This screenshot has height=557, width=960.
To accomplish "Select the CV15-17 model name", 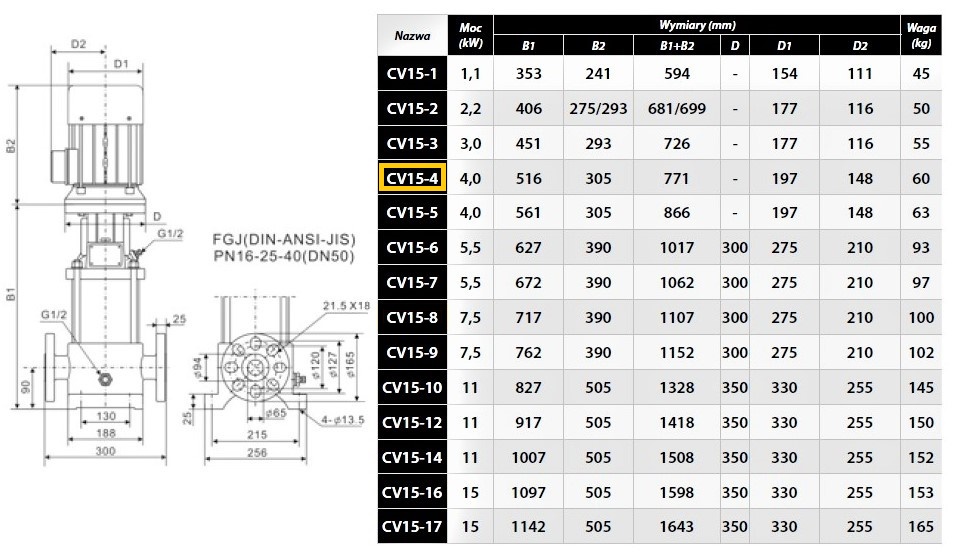I will pos(412,526).
